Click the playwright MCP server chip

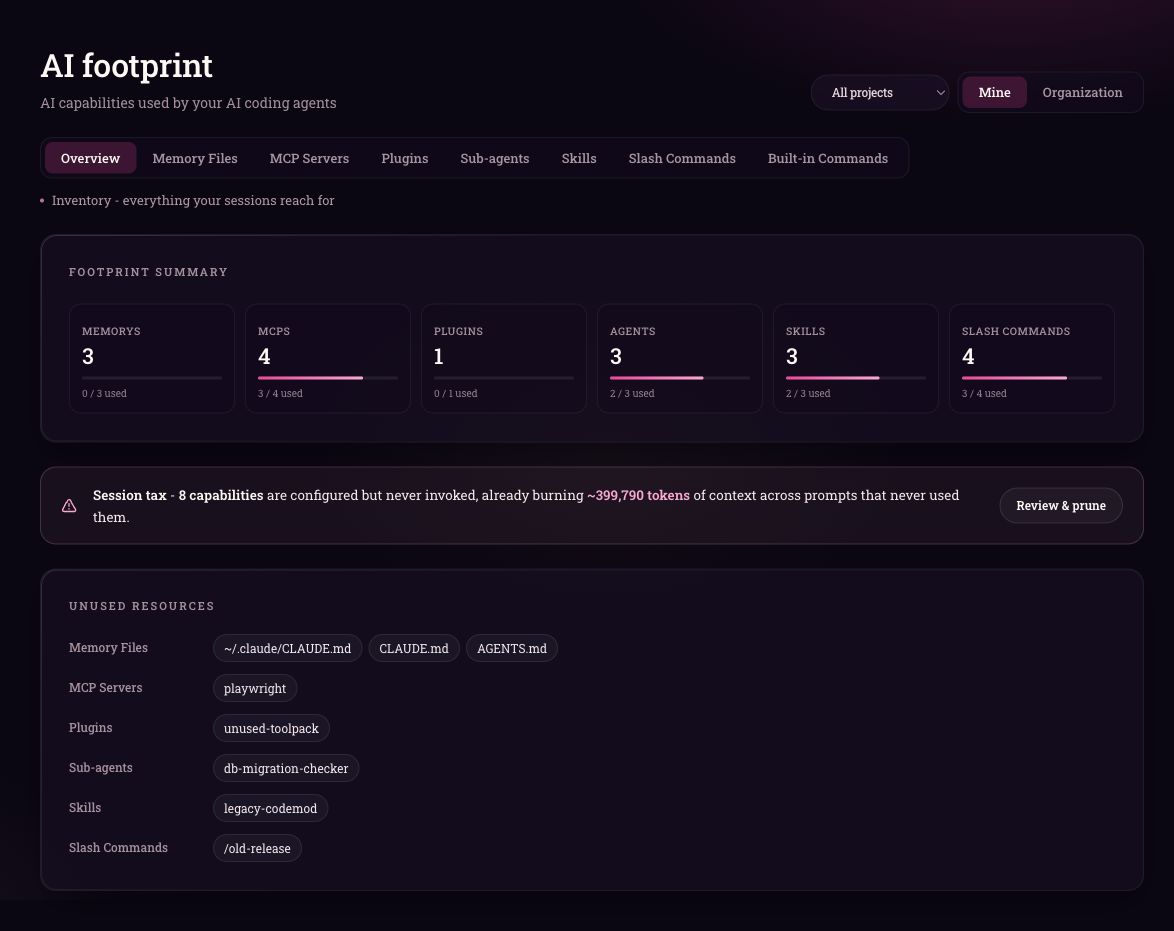(255, 688)
